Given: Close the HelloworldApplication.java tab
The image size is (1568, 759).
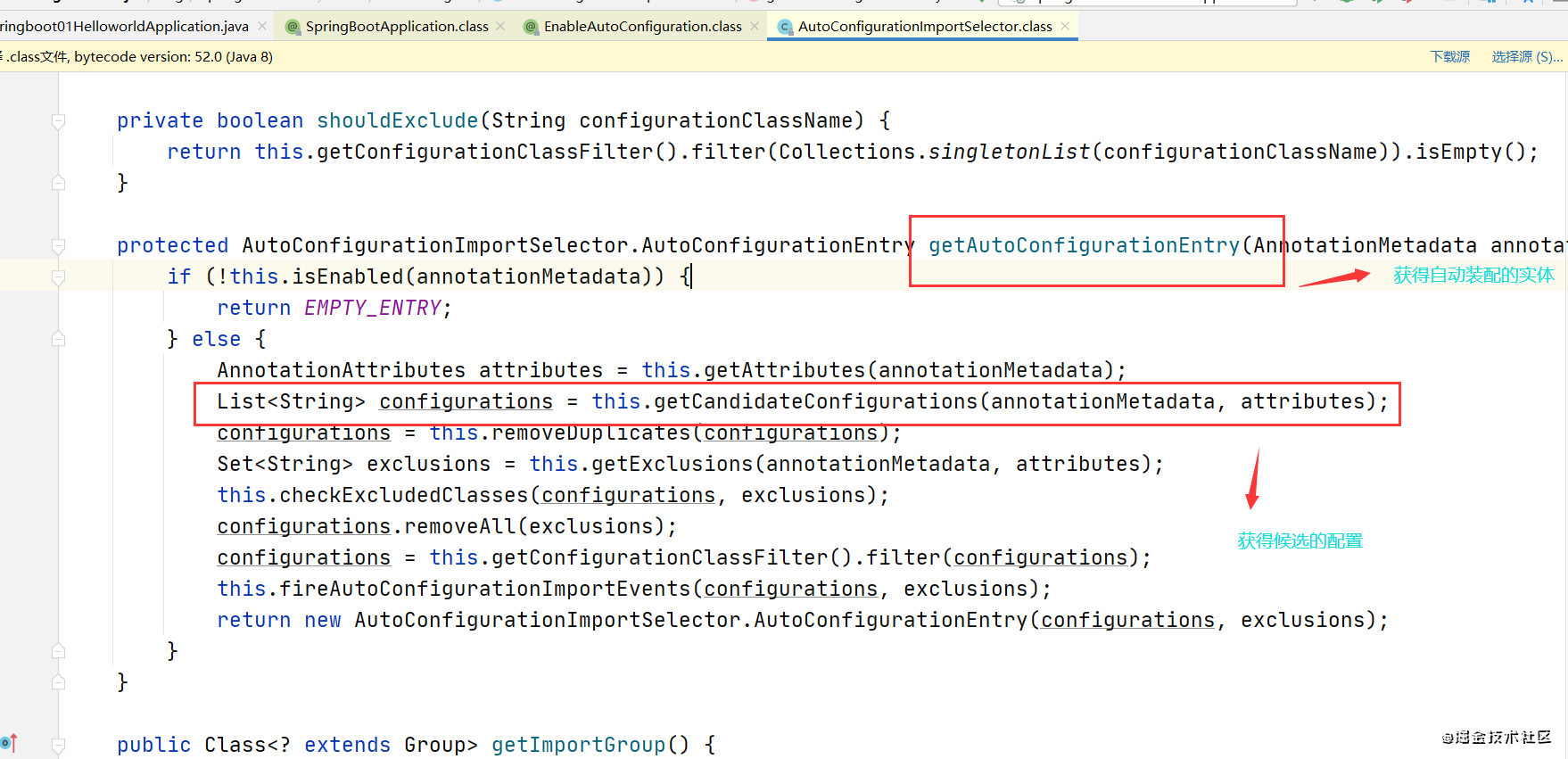Looking at the screenshot, I should (262, 26).
